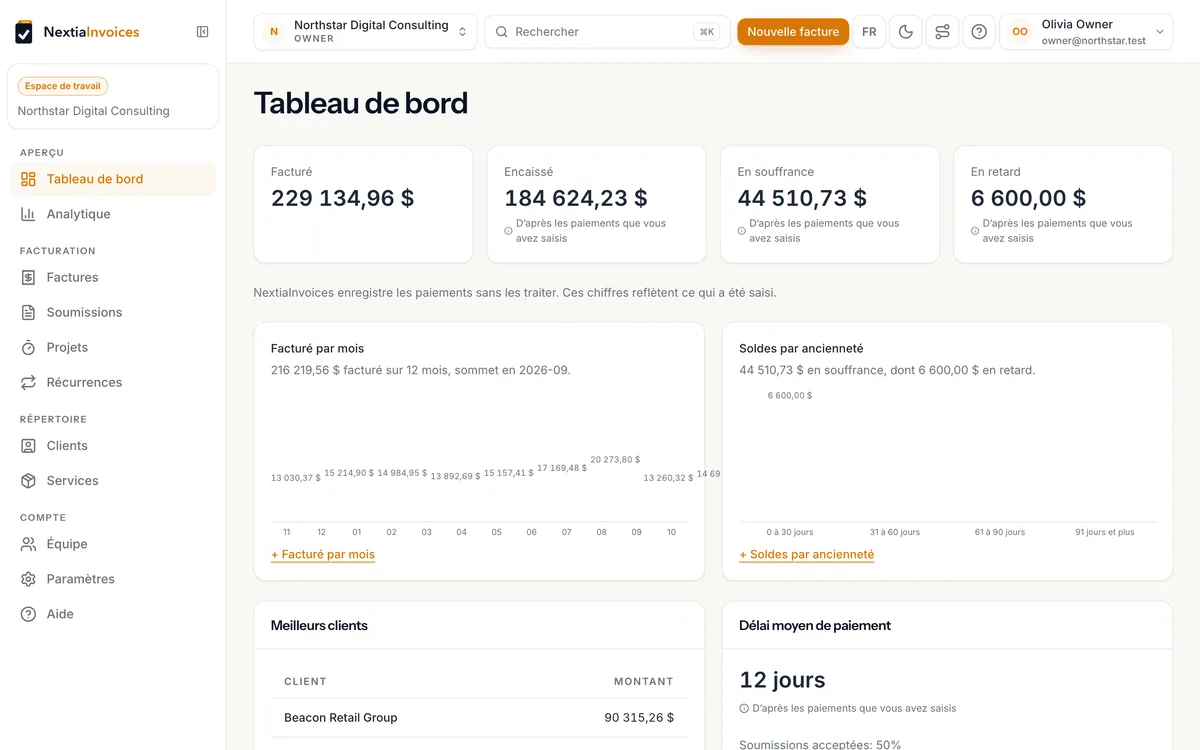Viewport: 1200px width, 750px height.
Task: Click the 12 jours payment delay value
Action: click(782, 680)
